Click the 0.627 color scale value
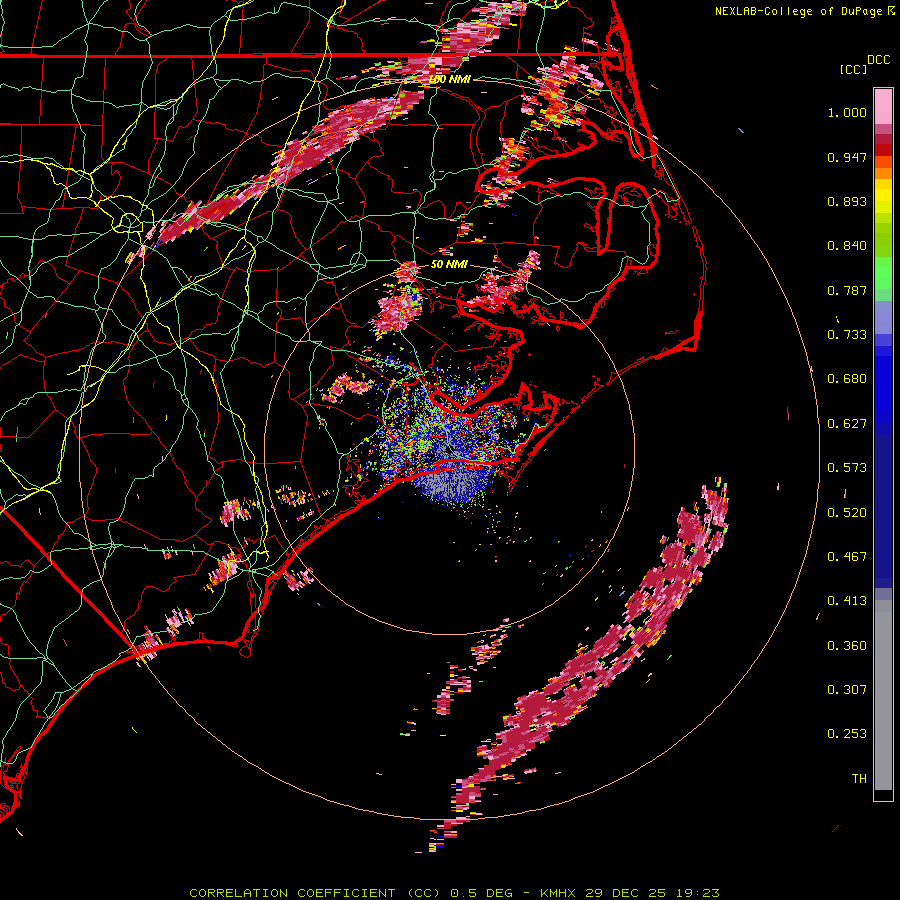Screen dimensions: 900x900 point(847,424)
